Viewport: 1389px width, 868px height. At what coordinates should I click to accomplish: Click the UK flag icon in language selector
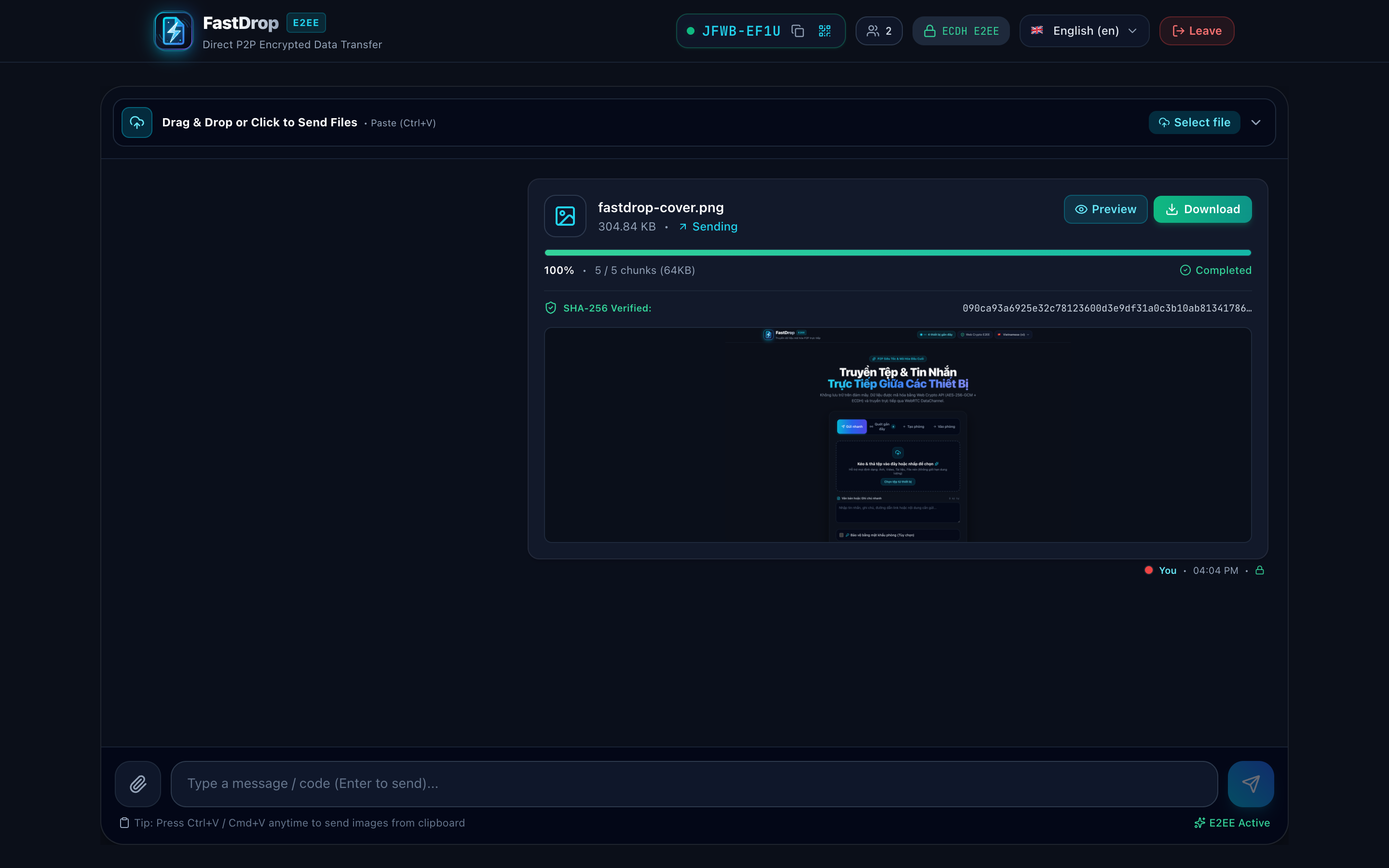point(1036,30)
